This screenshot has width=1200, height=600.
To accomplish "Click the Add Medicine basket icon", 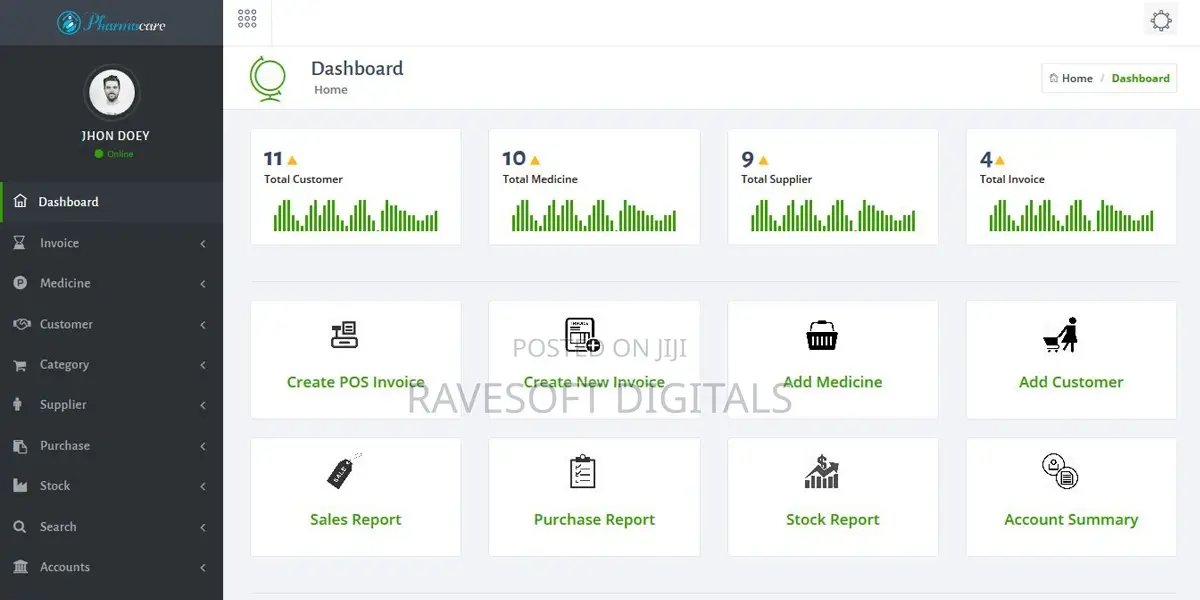I will (x=822, y=335).
